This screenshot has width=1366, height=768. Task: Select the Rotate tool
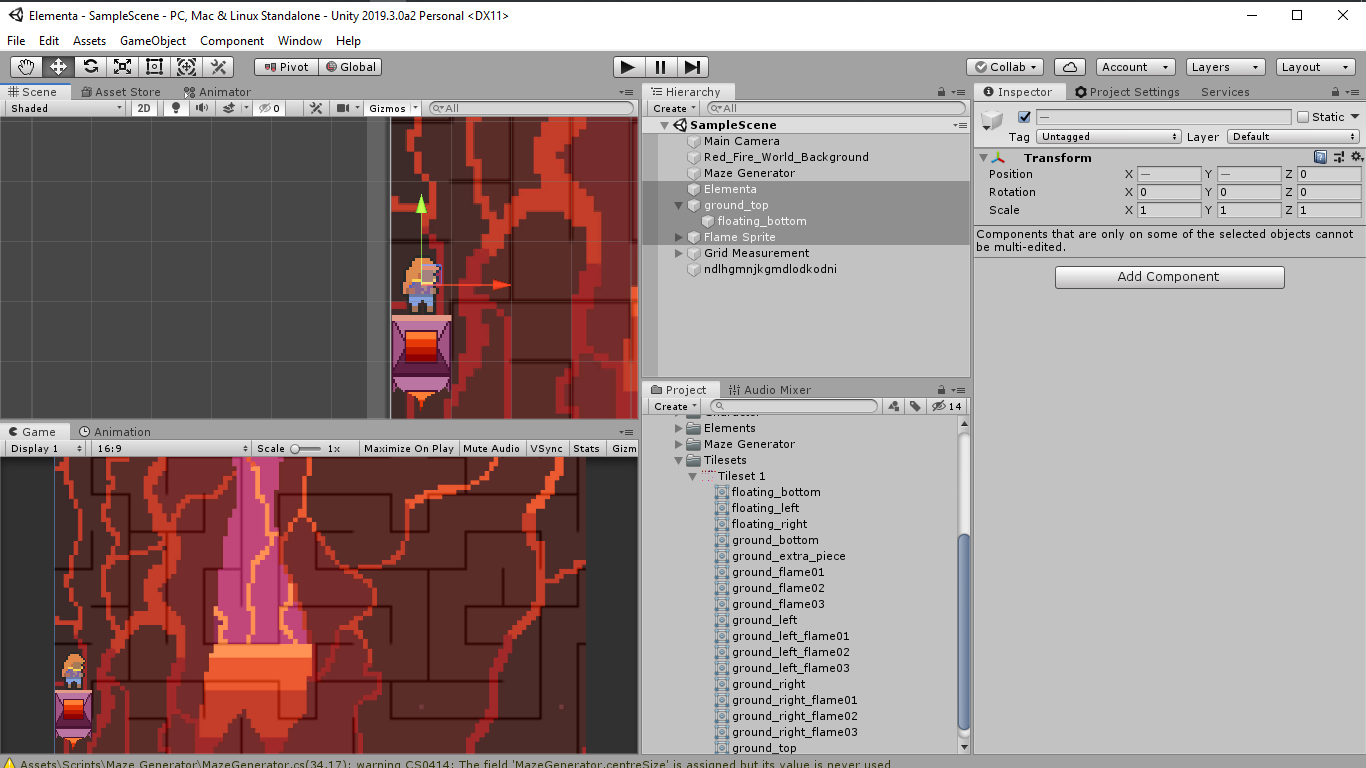tap(91, 67)
